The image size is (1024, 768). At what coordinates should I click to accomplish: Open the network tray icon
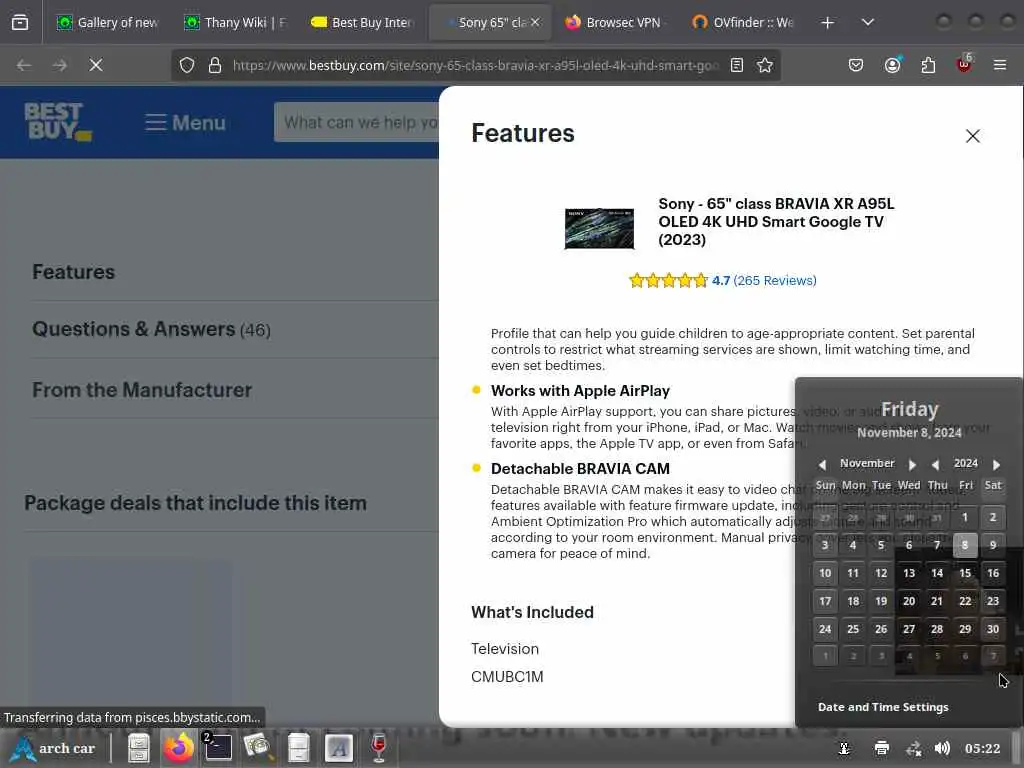[914, 748]
